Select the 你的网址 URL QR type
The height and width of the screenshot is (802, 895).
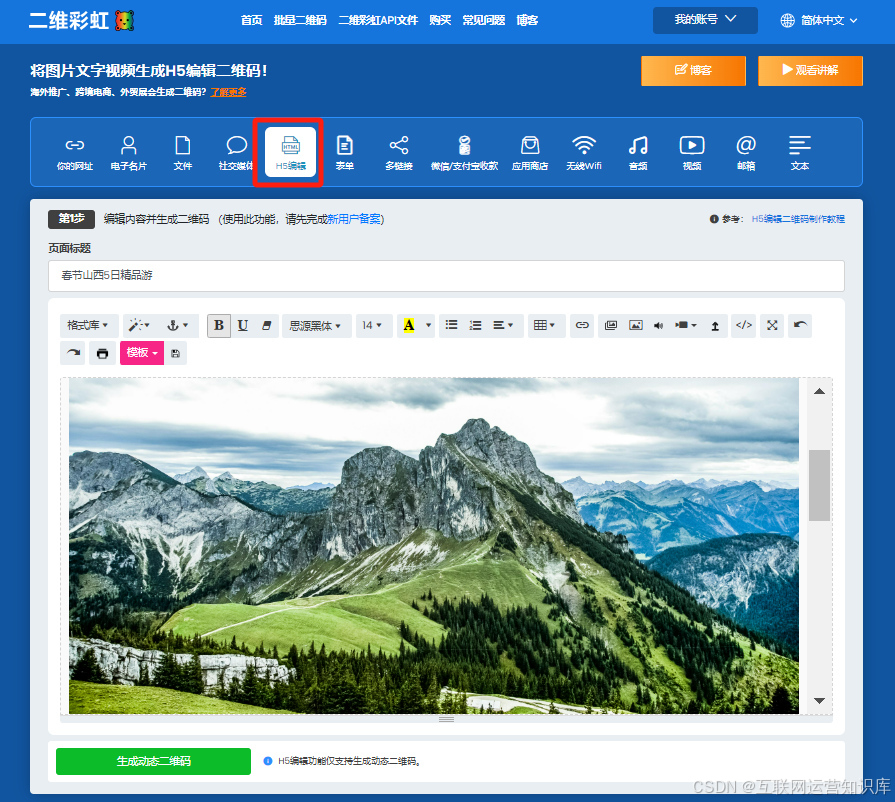[x=75, y=152]
